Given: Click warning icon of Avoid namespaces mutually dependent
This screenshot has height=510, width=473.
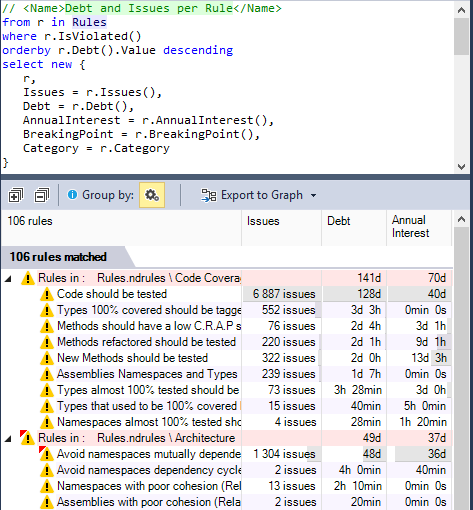Looking at the screenshot, I should click(46, 454).
